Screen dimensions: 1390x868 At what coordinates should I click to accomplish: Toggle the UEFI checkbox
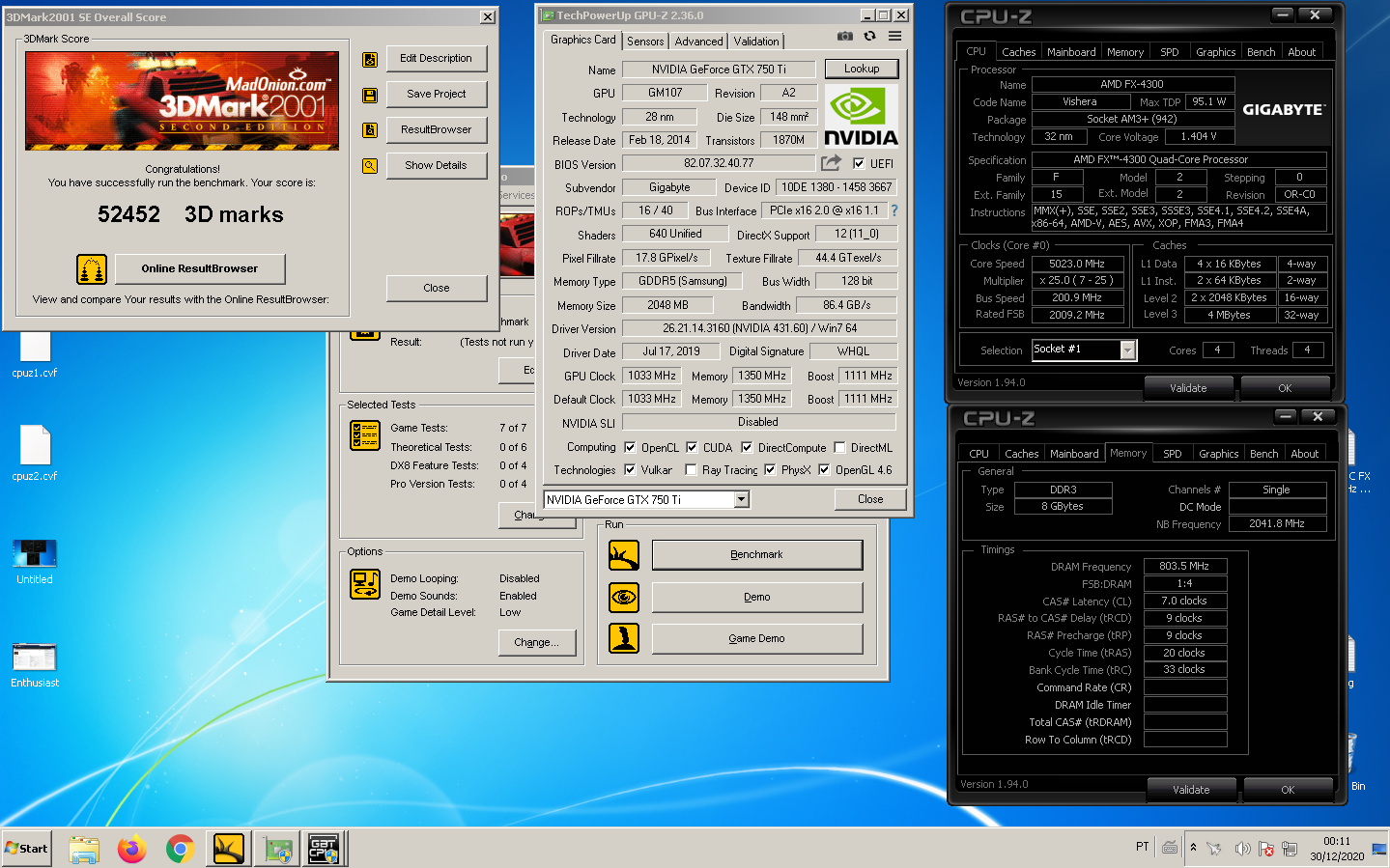point(859,164)
